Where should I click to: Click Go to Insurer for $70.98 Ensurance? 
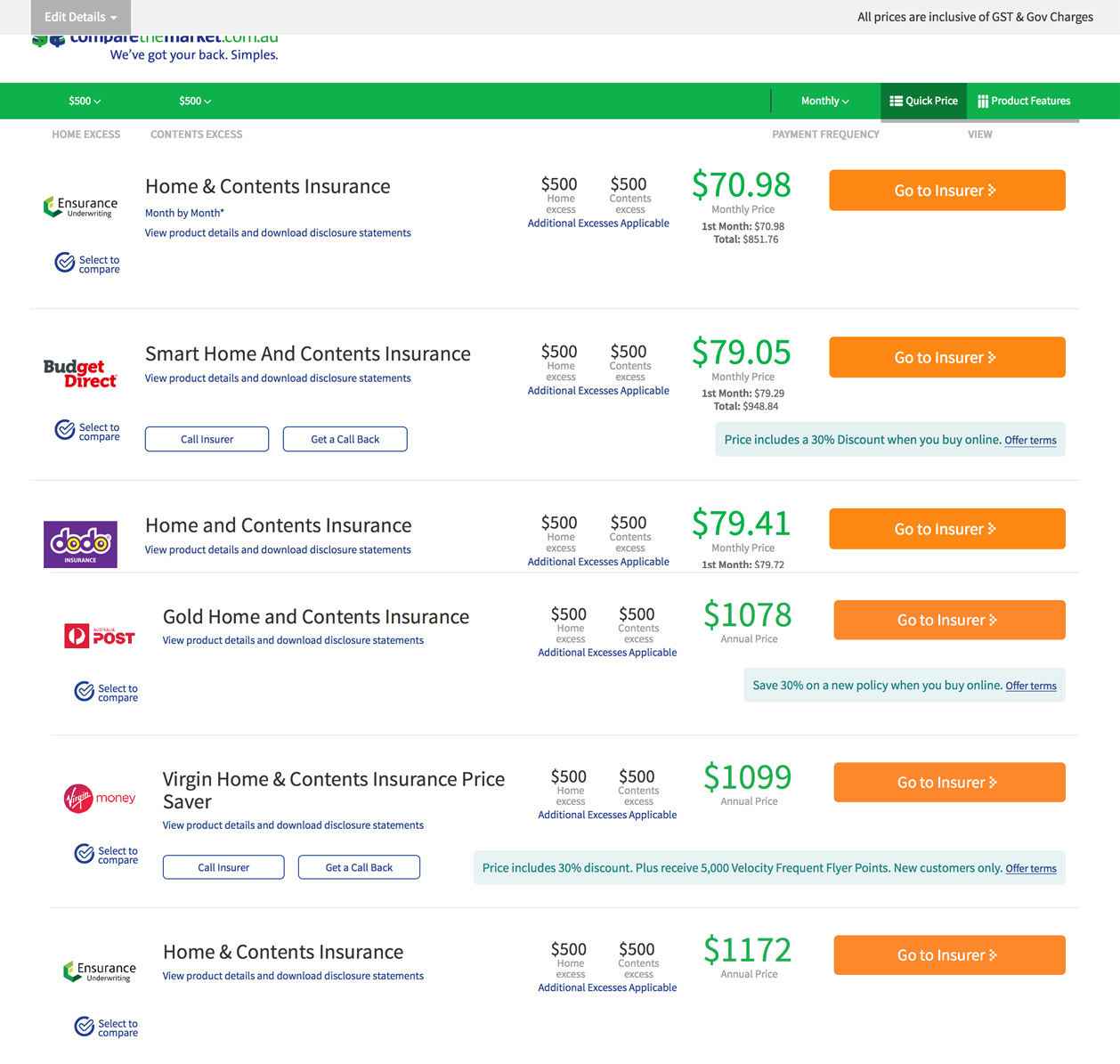(x=947, y=191)
